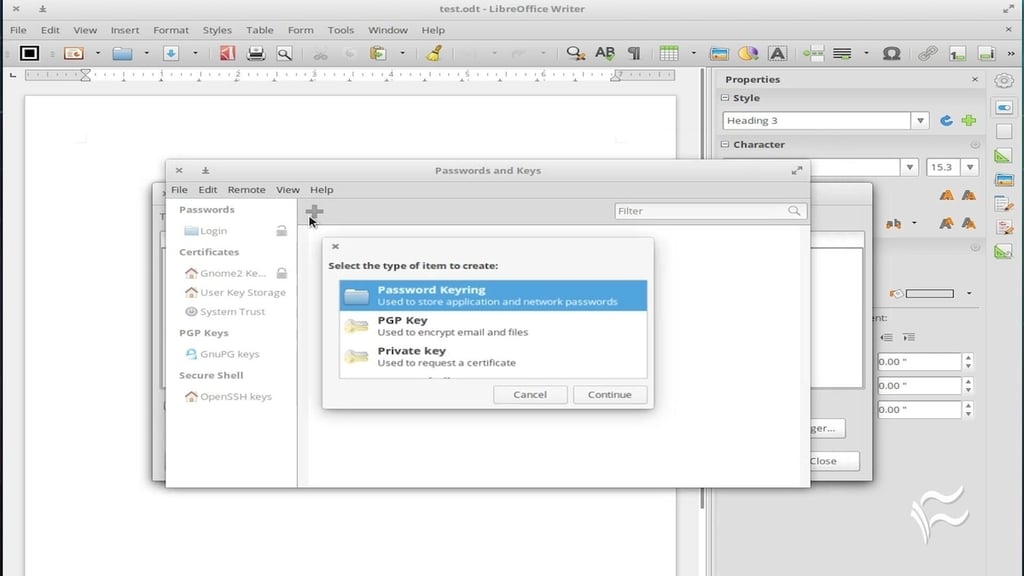
Task: Show more toolbar items double chevron
Action: [1012, 54]
